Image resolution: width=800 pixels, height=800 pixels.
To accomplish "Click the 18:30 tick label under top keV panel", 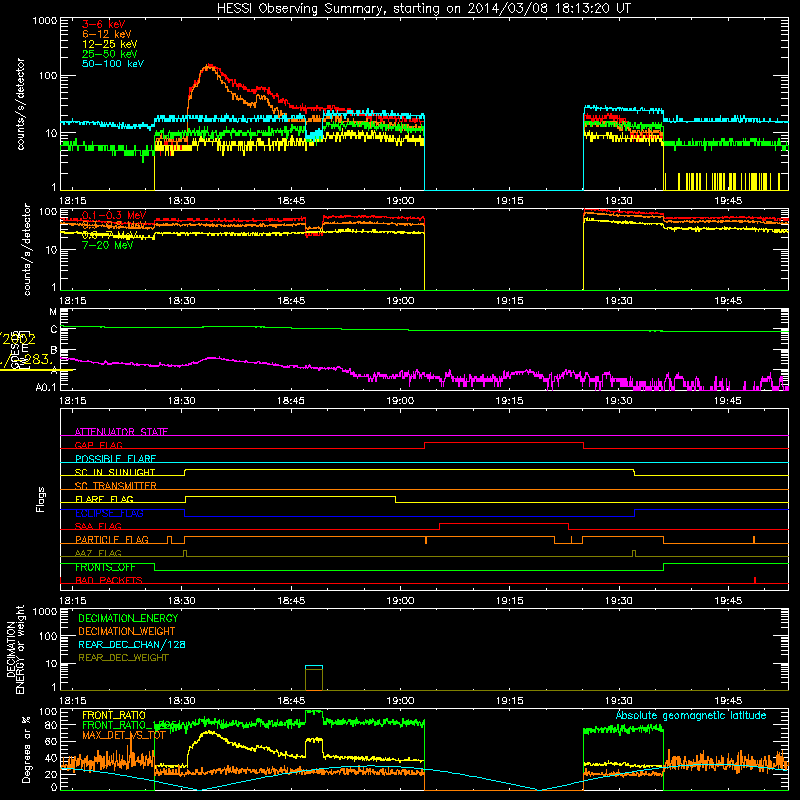I will tap(182, 201).
